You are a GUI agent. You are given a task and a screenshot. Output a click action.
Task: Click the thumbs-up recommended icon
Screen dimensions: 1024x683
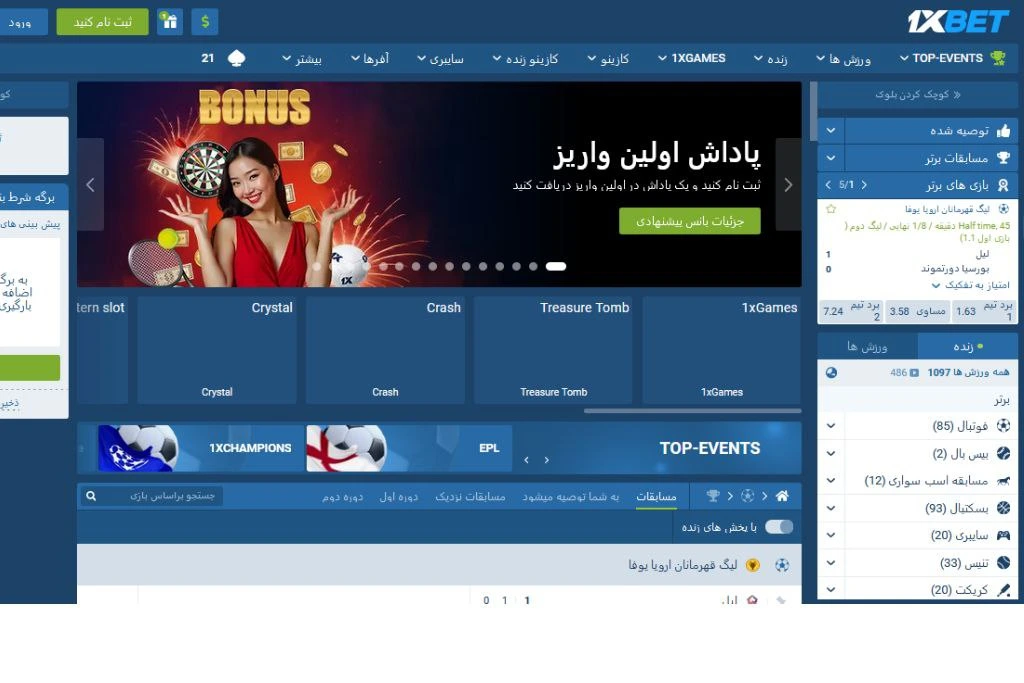click(1004, 131)
